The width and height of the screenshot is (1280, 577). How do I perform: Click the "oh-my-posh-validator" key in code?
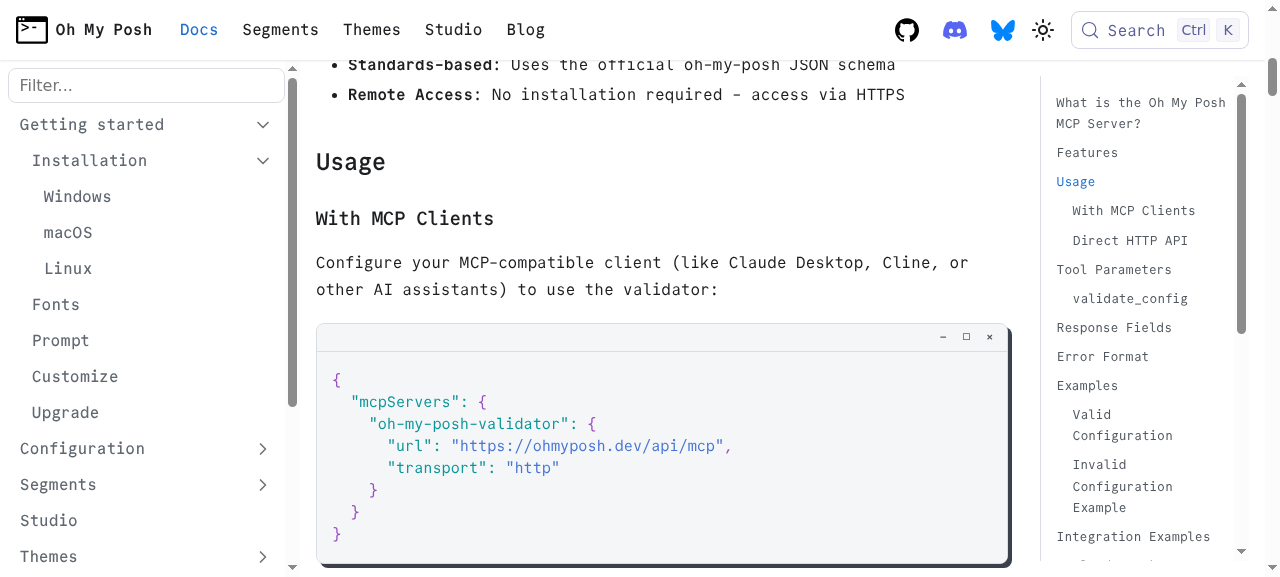click(x=469, y=424)
